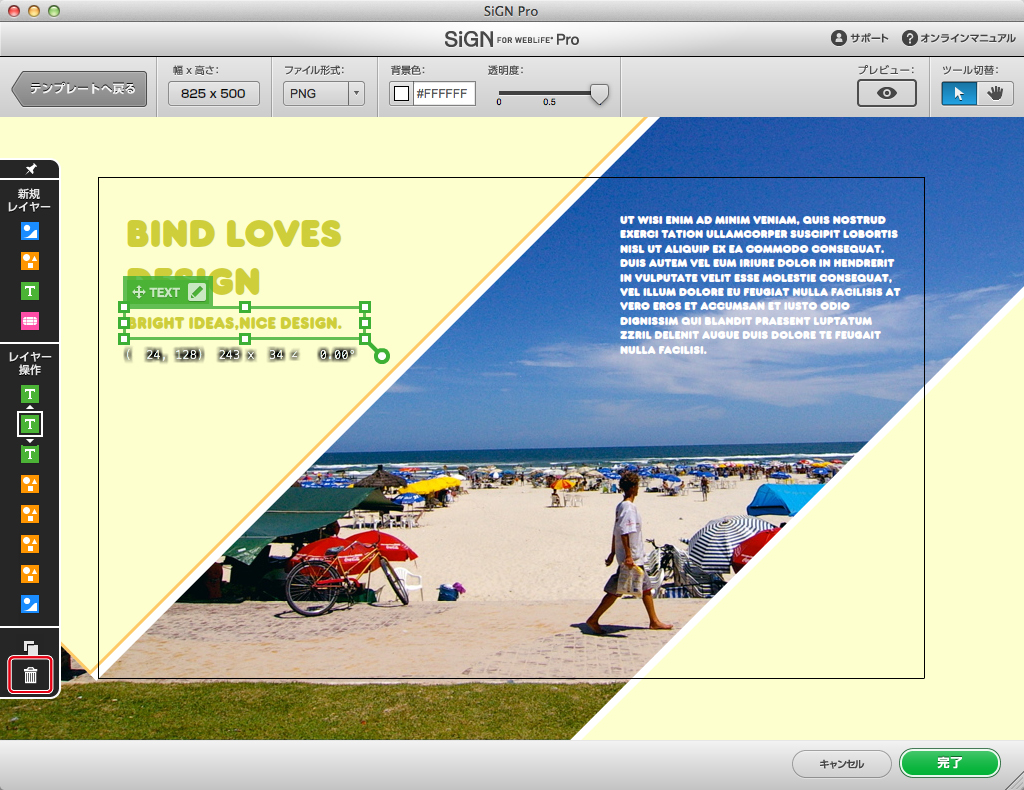Pin the layer sidebar panel
Viewport: 1024px width, 790px height.
[x=30, y=169]
